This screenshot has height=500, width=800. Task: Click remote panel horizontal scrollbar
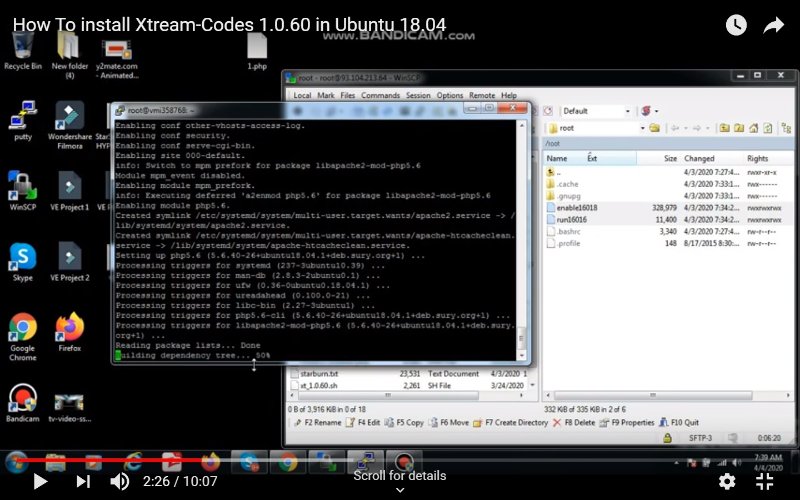pos(652,395)
